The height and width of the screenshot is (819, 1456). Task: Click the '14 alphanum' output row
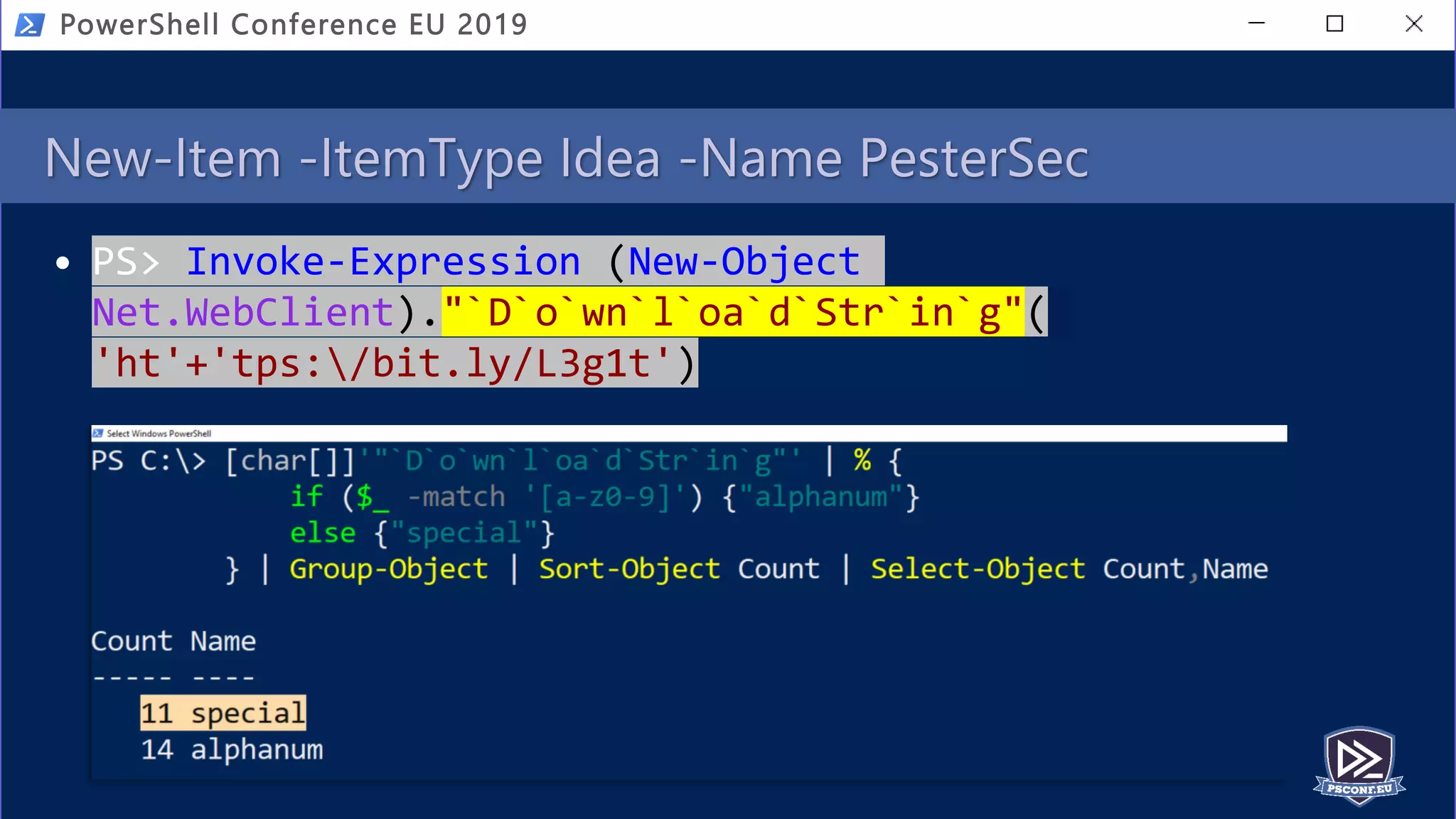pos(232,750)
